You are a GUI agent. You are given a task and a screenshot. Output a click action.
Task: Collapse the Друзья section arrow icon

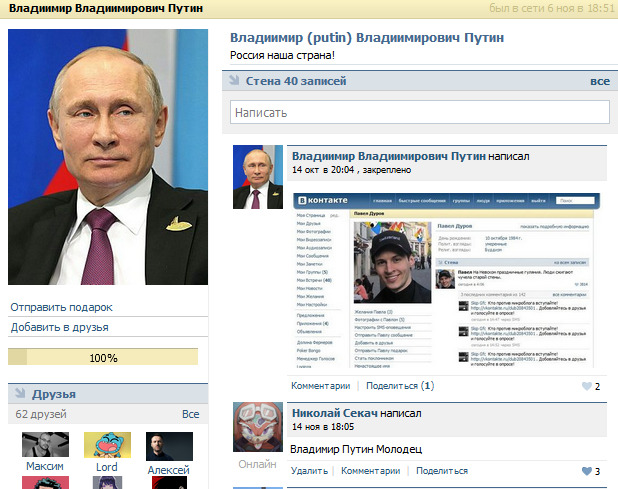pos(20,393)
